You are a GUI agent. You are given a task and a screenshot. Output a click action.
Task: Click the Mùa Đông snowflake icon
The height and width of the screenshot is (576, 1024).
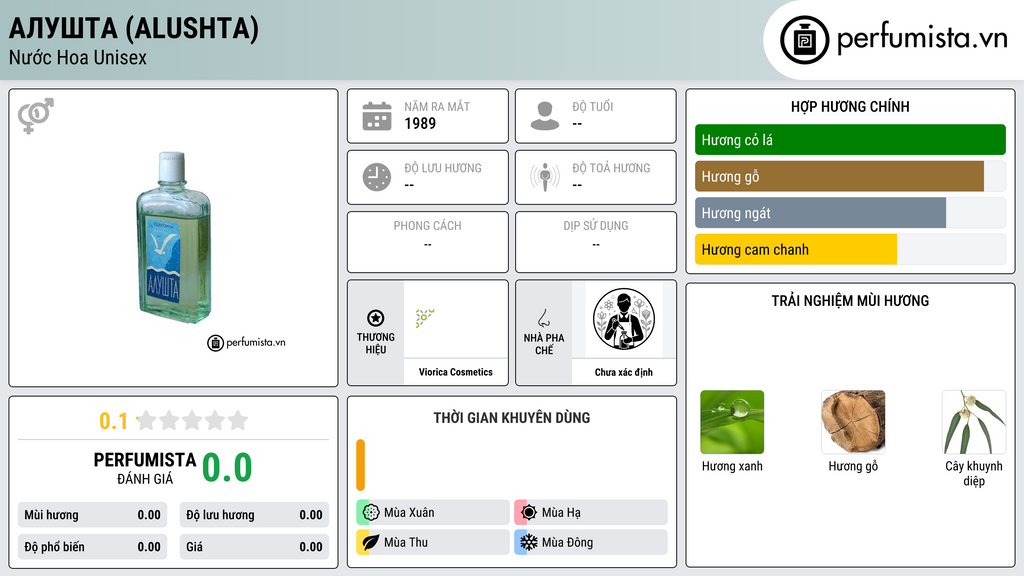pyautogui.click(x=529, y=542)
